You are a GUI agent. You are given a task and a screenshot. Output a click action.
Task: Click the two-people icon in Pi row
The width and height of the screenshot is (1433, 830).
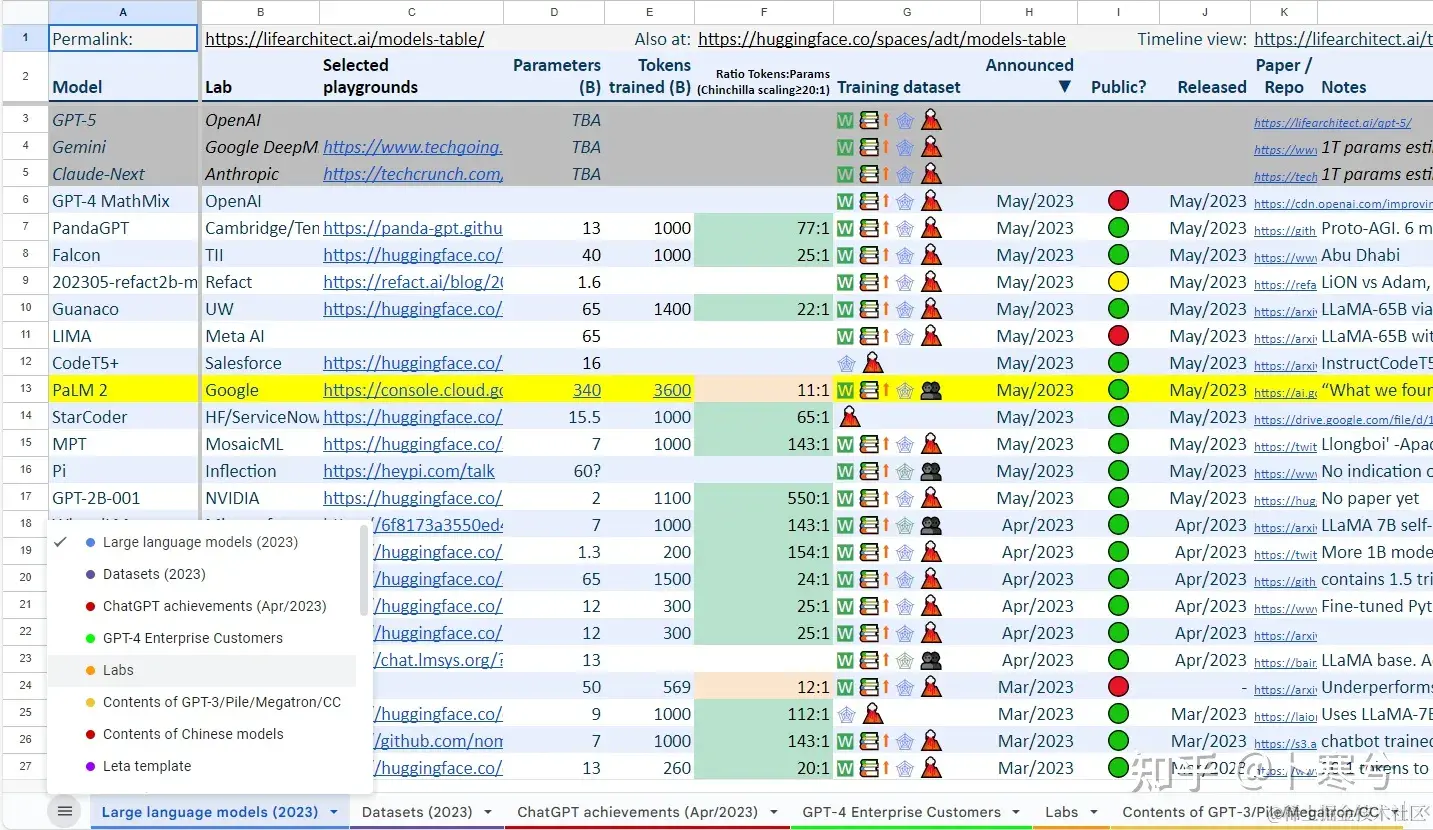(931, 471)
